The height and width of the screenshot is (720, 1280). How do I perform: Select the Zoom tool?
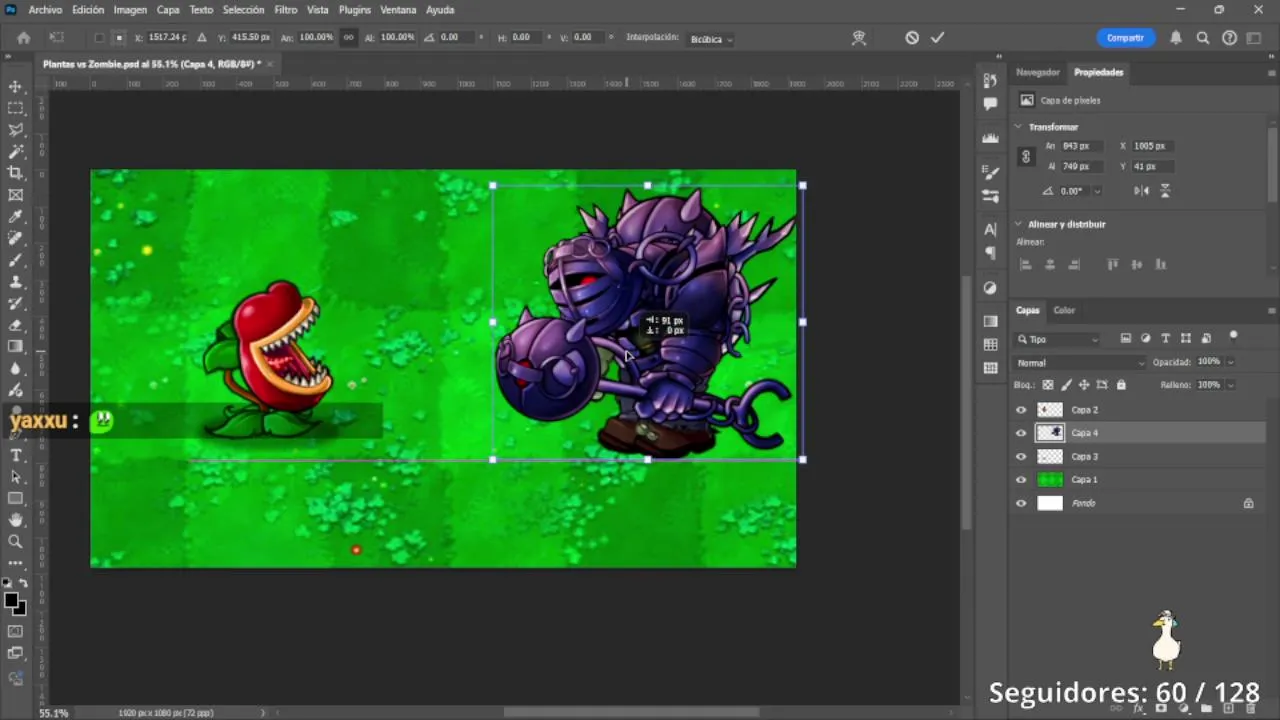[x=15, y=541]
